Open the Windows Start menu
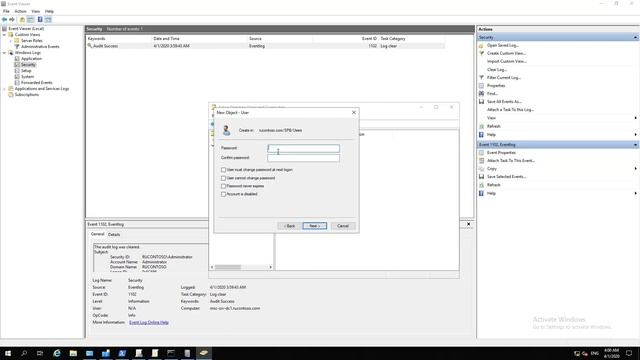The image size is (640, 360). [8, 353]
